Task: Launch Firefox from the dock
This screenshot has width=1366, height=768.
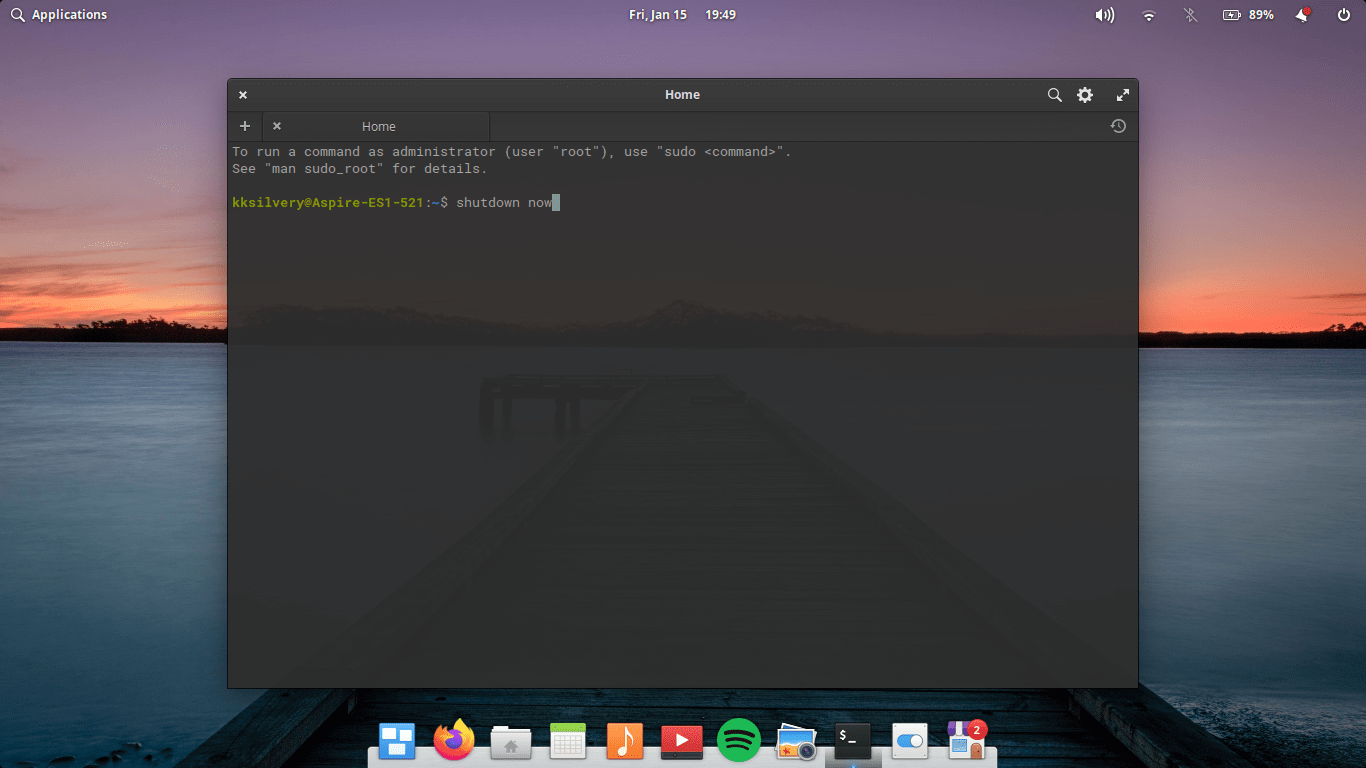Action: coord(454,740)
